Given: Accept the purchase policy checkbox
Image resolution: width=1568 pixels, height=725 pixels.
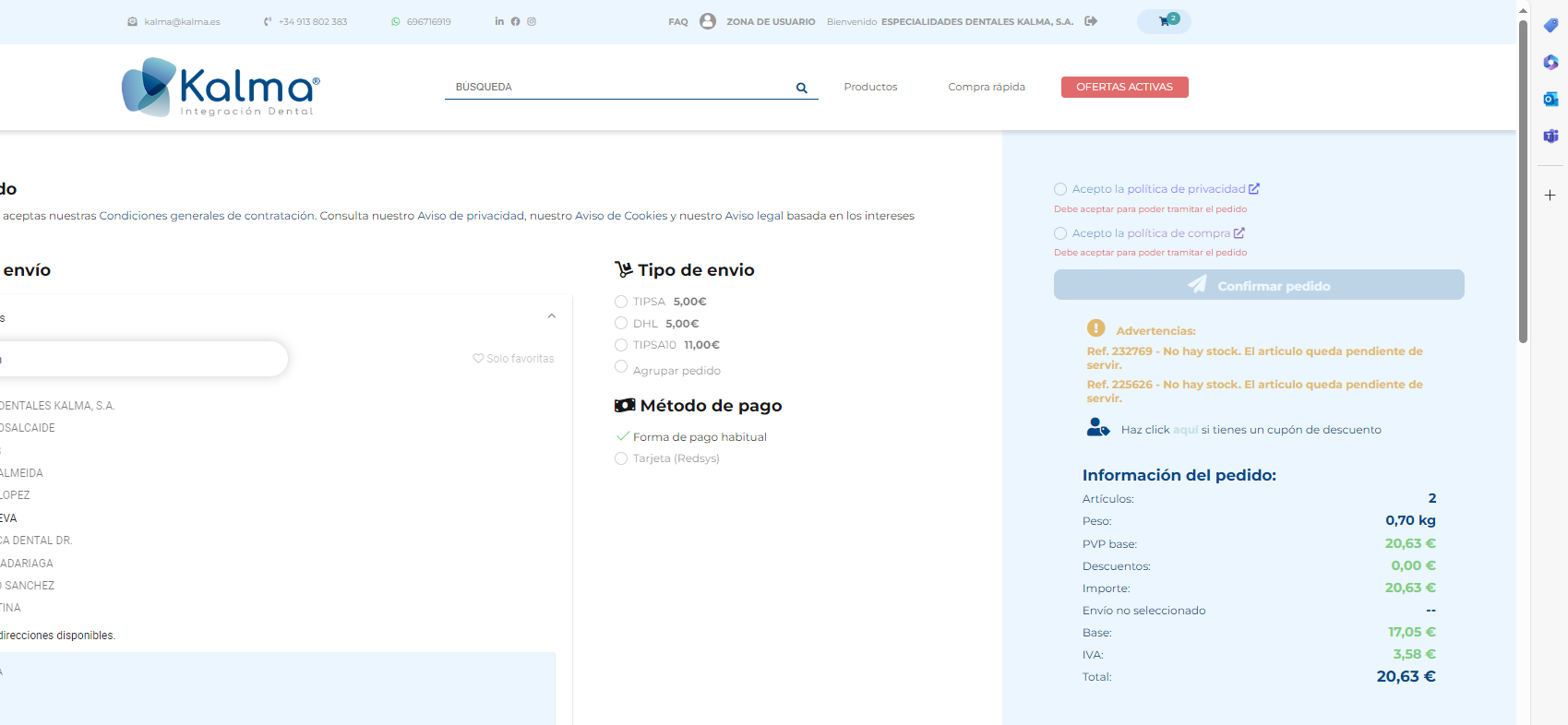Looking at the screenshot, I should click(1060, 233).
